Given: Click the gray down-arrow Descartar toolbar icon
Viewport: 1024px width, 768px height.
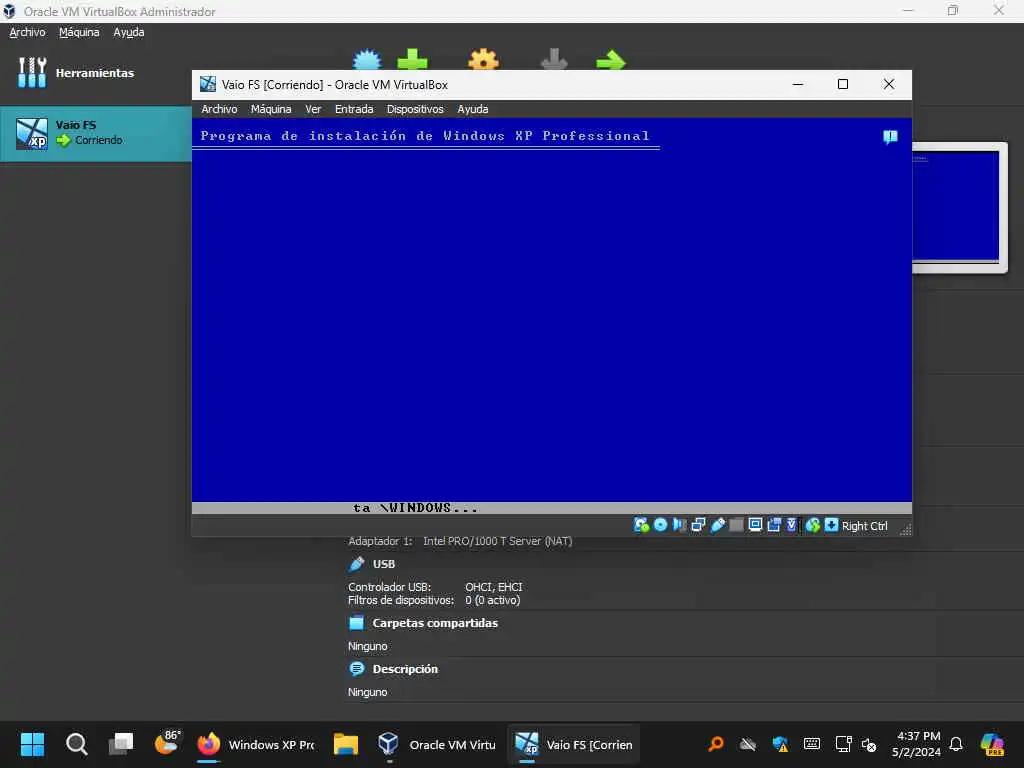Looking at the screenshot, I should (554, 60).
